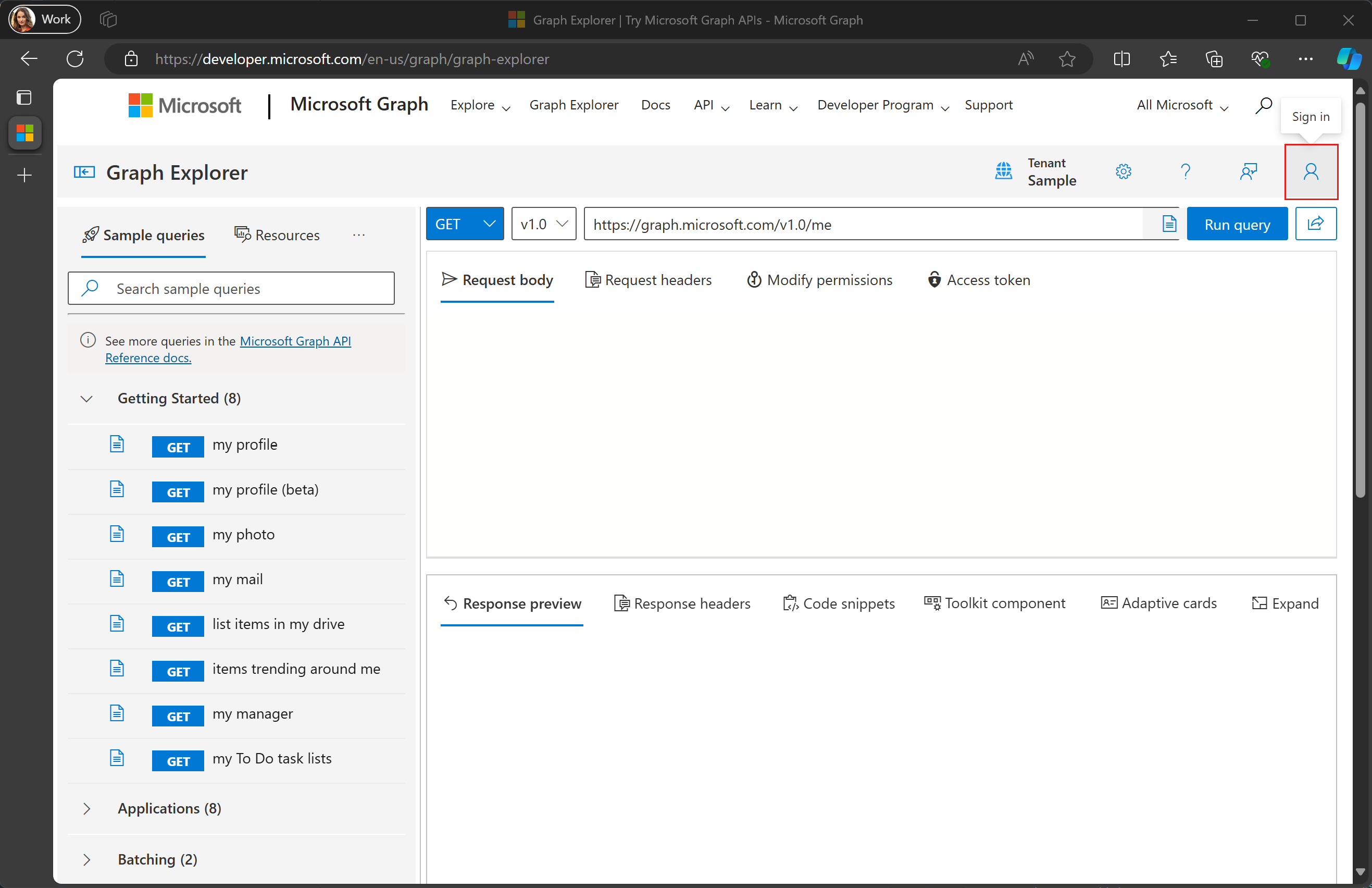Select the GET method dropdown

(464, 223)
